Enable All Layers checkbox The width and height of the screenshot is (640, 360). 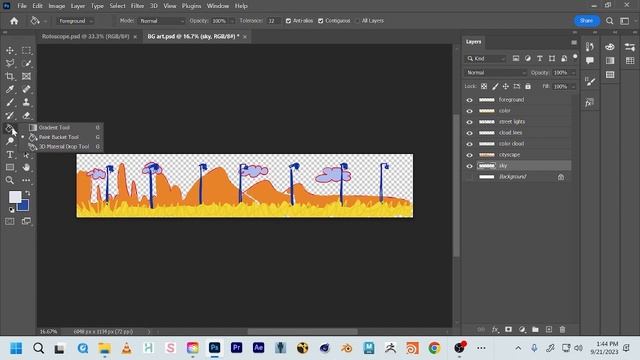357,21
